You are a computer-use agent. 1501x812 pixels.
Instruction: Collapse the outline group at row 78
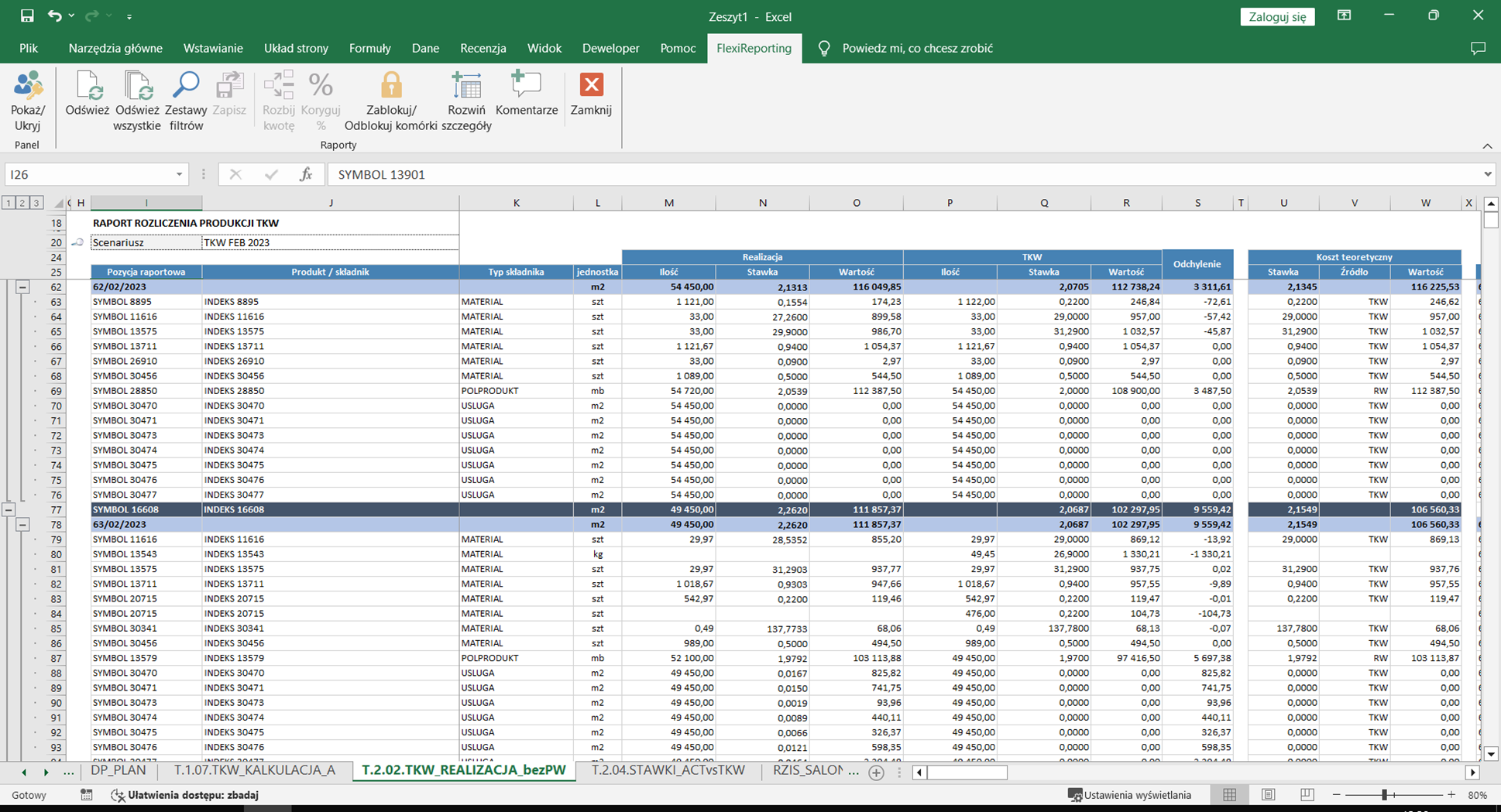22,525
